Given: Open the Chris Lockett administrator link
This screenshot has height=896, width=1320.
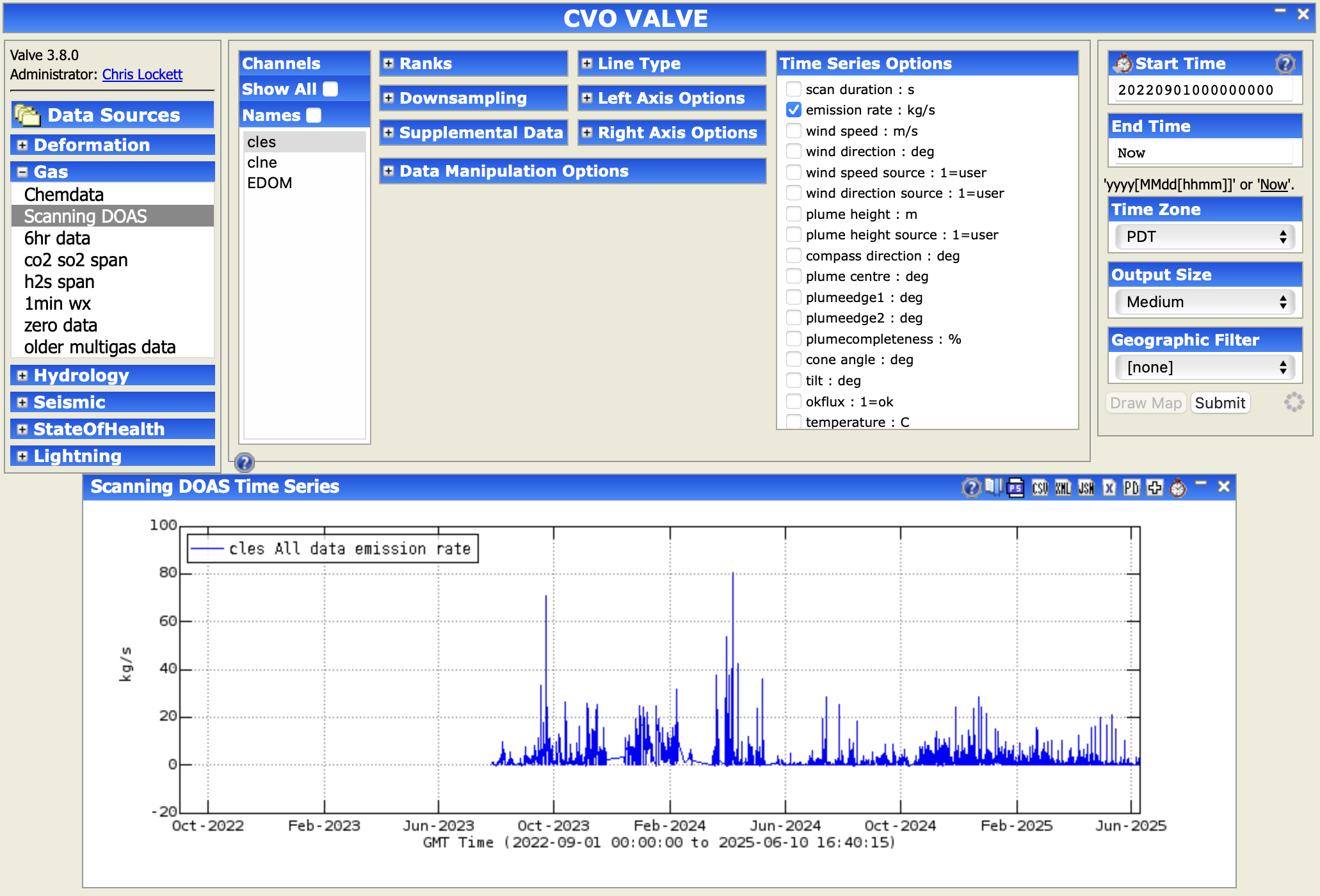Looking at the screenshot, I should coord(142,74).
